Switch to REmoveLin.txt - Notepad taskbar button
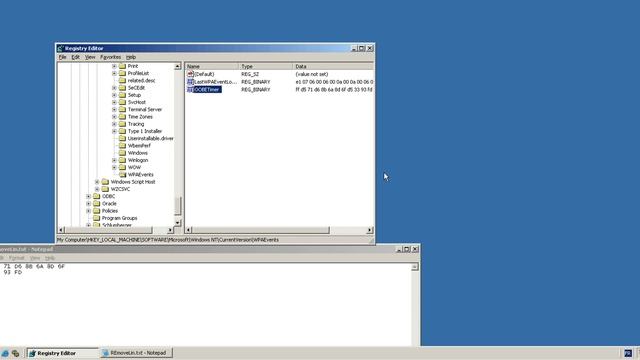The height and width of the screenshot is (360, 640). click(136, 353)
